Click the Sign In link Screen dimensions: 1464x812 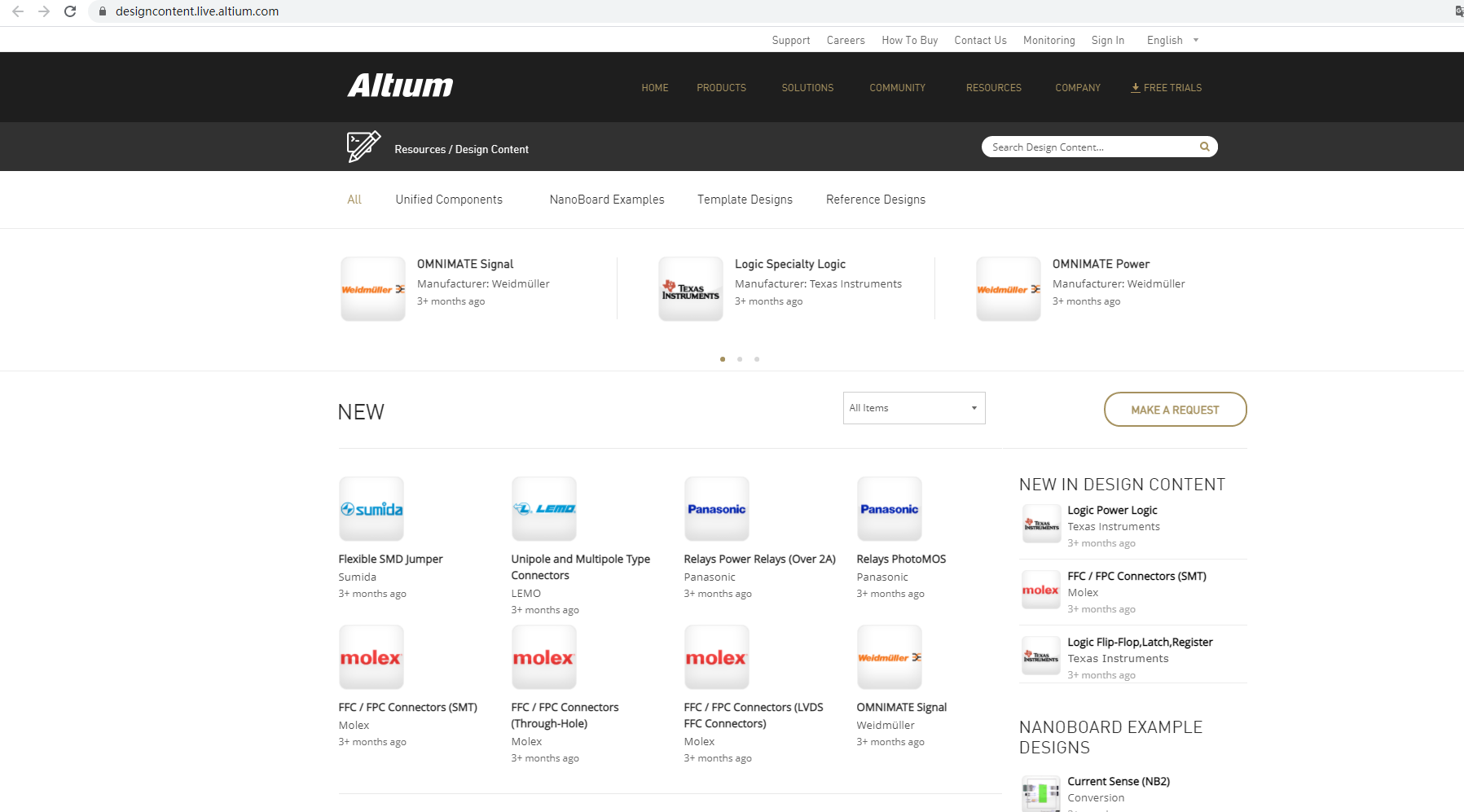pyautogui.click(x=1108, y=40)
